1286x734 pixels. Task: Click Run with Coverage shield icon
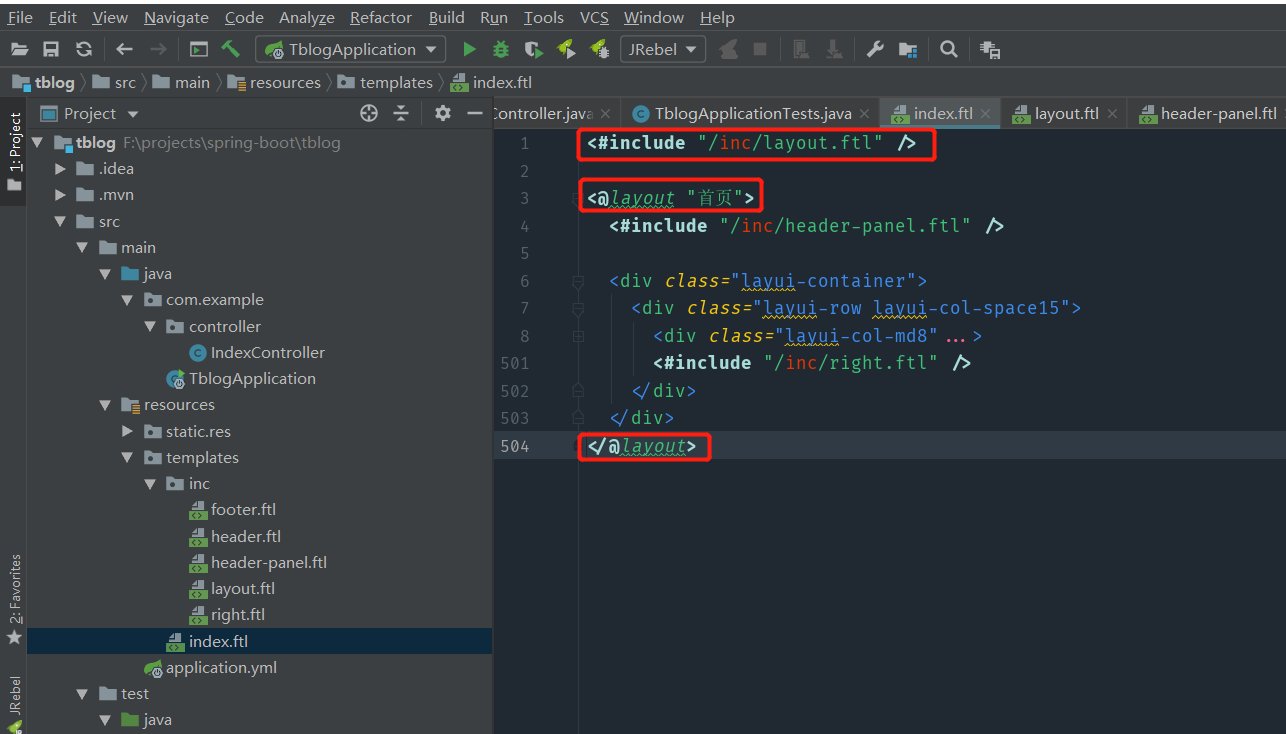pyautogui.click(x=534, y=49)
